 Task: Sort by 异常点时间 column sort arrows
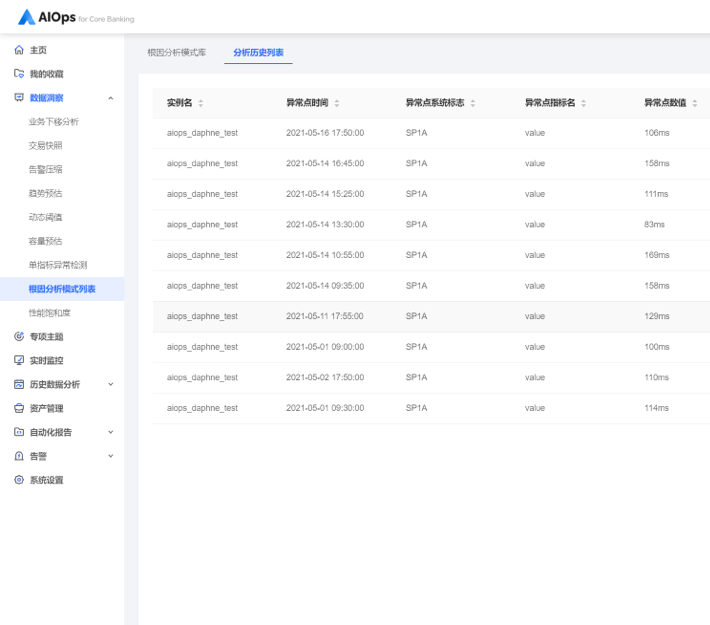pos(336,103)
